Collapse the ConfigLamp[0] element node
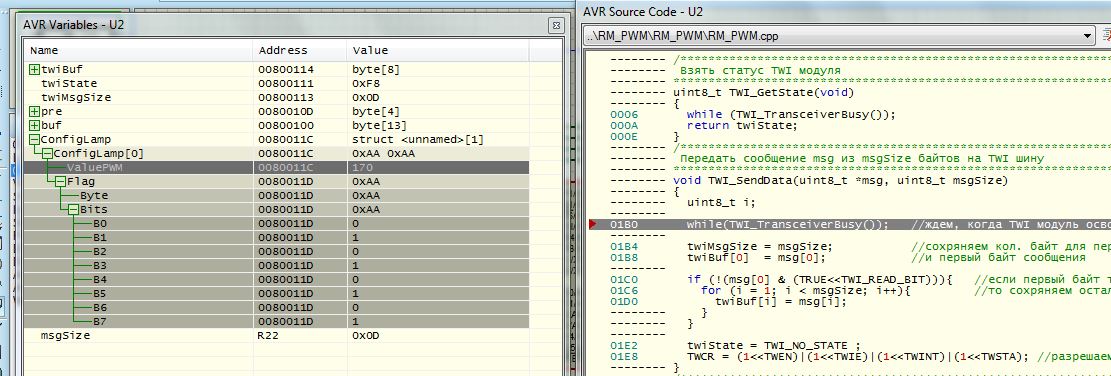Image resolution: width=1111 pixels, height=376 pixels. [47, 154]
